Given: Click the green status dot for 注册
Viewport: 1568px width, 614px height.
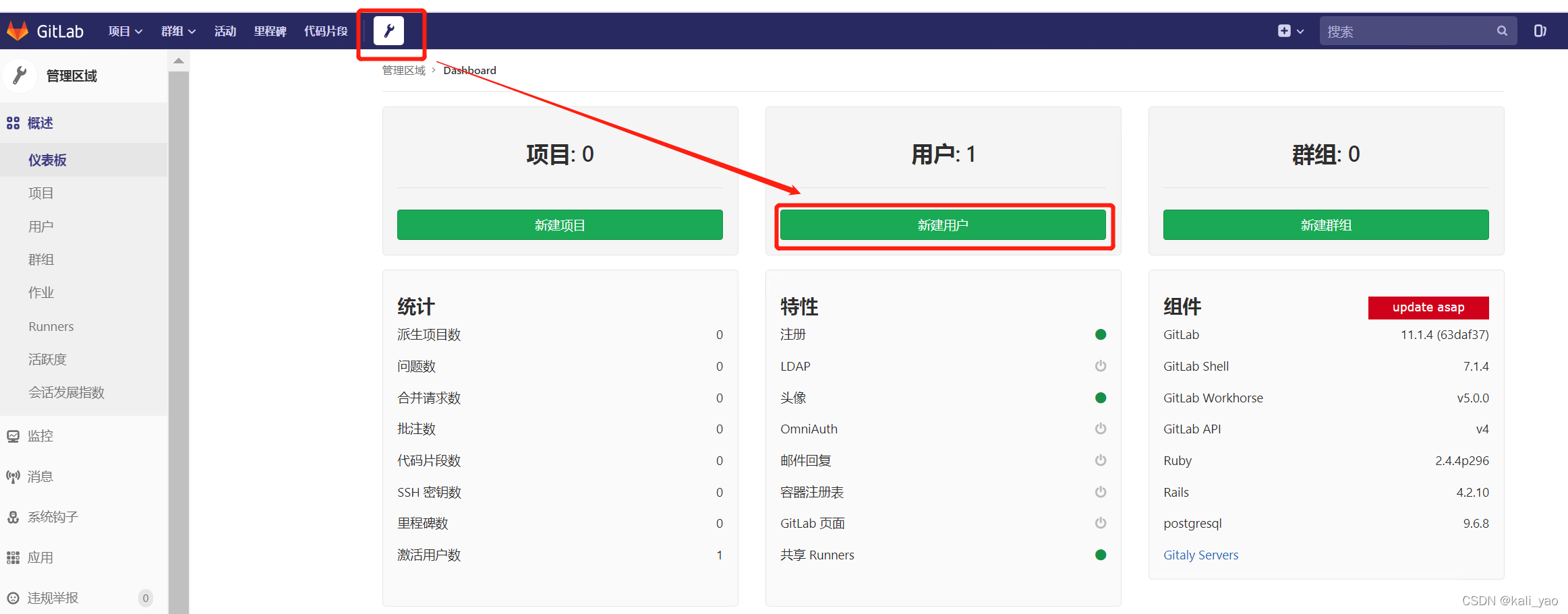Looking at the screenshot, I should click(x=1101, y=334).
